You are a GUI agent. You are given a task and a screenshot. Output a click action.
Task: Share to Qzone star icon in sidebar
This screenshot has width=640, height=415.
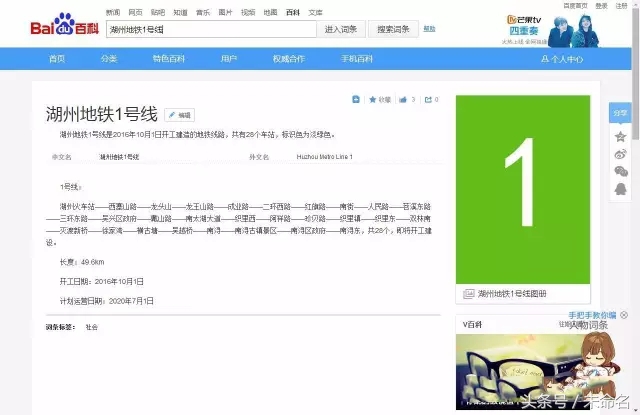(620, 136)
